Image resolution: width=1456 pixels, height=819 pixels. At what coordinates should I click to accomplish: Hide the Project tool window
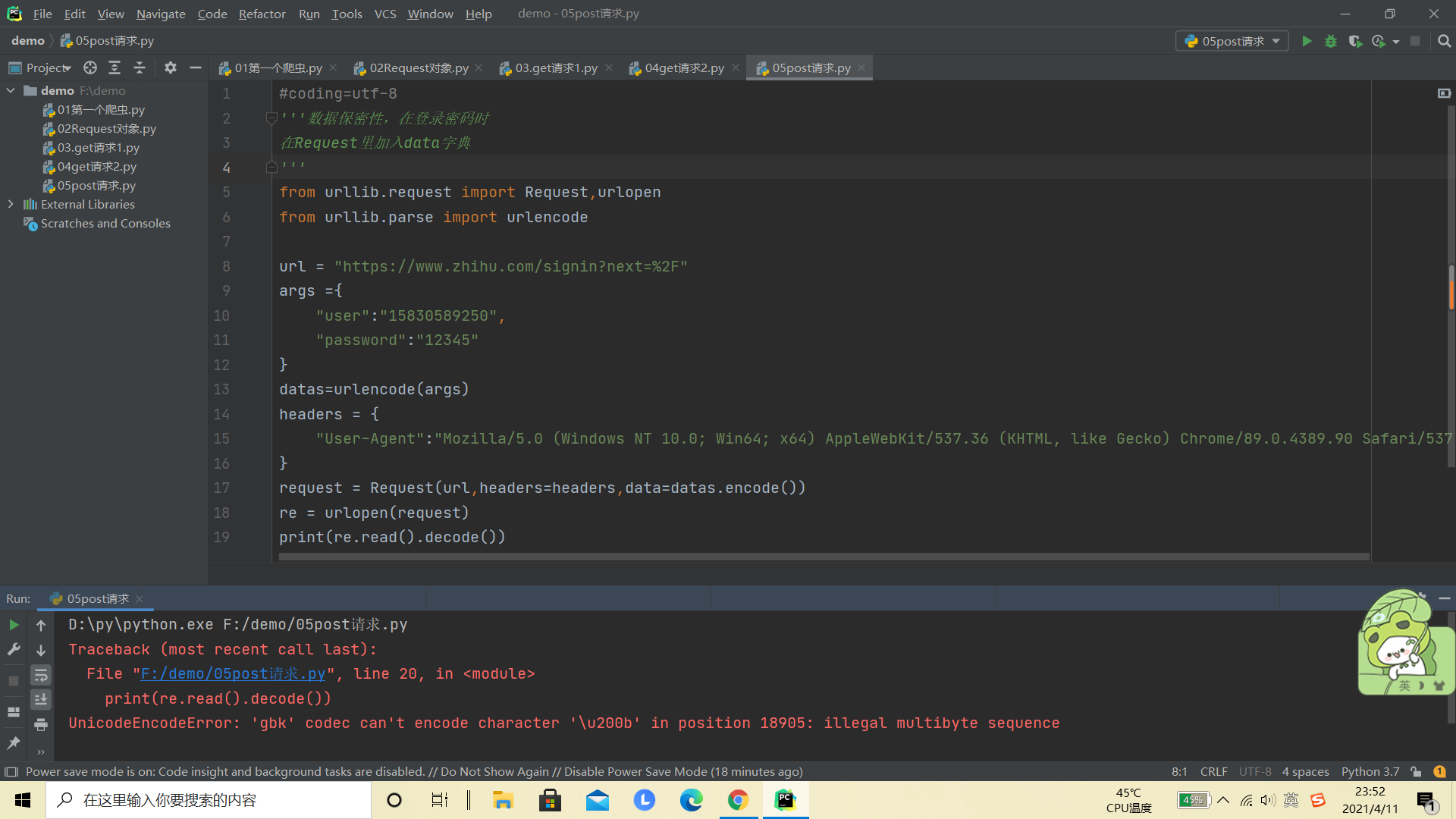click(195, 67)
